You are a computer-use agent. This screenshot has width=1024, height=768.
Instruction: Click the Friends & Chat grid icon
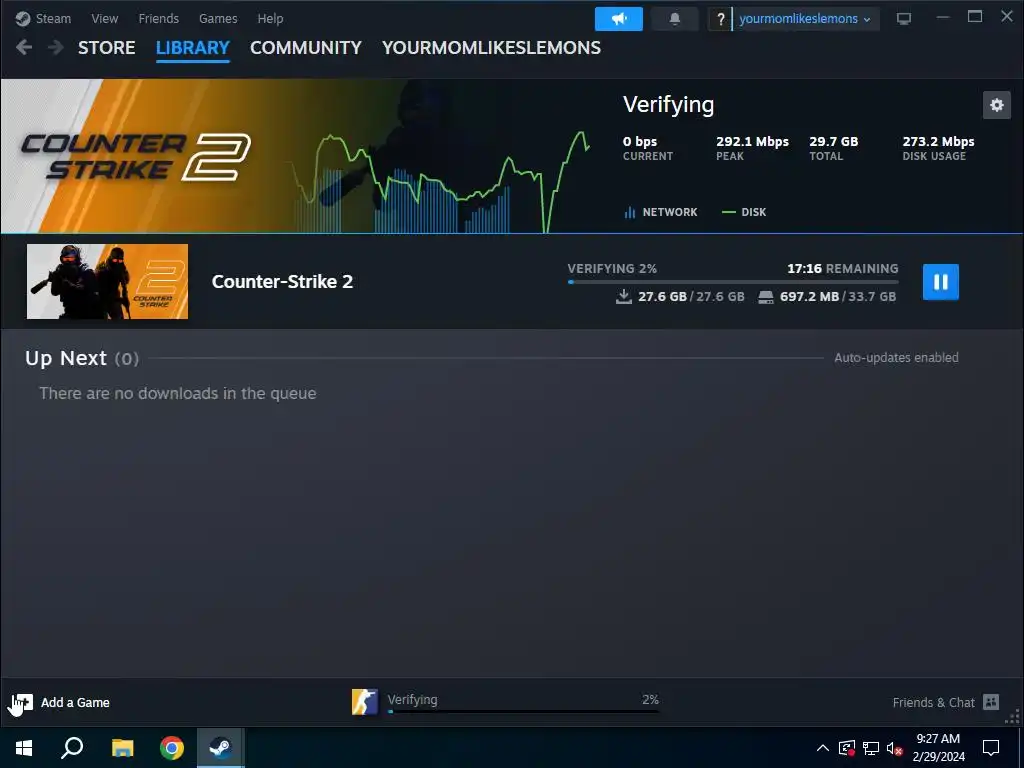(x=991, y=702)
